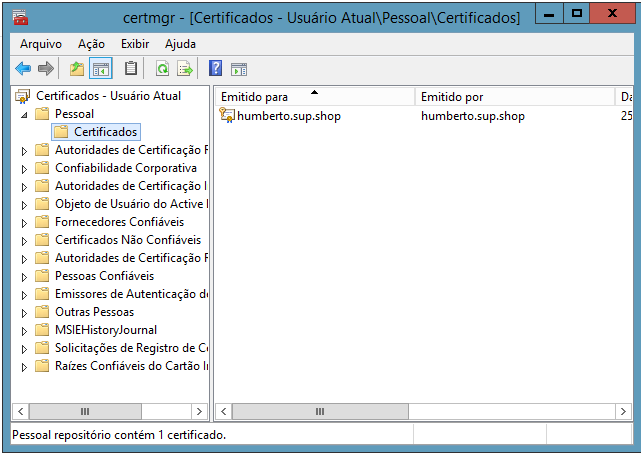The width and height of the screenshot is (641, 454).
Task: Go up one level folder icon
Action: coord(76,69)
